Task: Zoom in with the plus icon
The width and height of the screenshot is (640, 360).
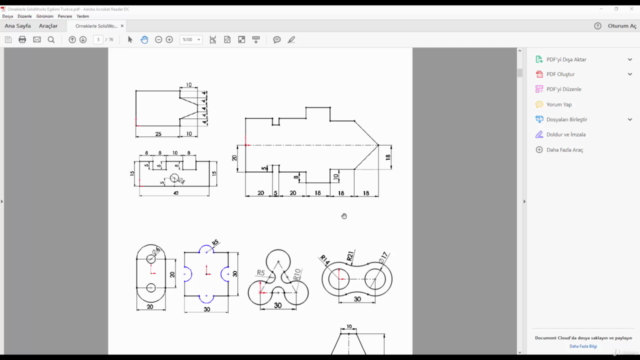Action: (169, 40)
